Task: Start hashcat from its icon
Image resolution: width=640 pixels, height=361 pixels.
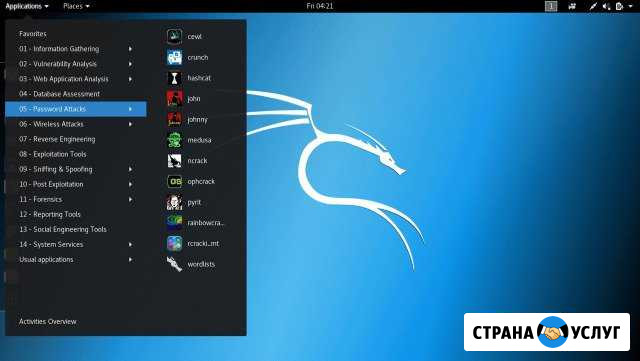Action: 175,78
